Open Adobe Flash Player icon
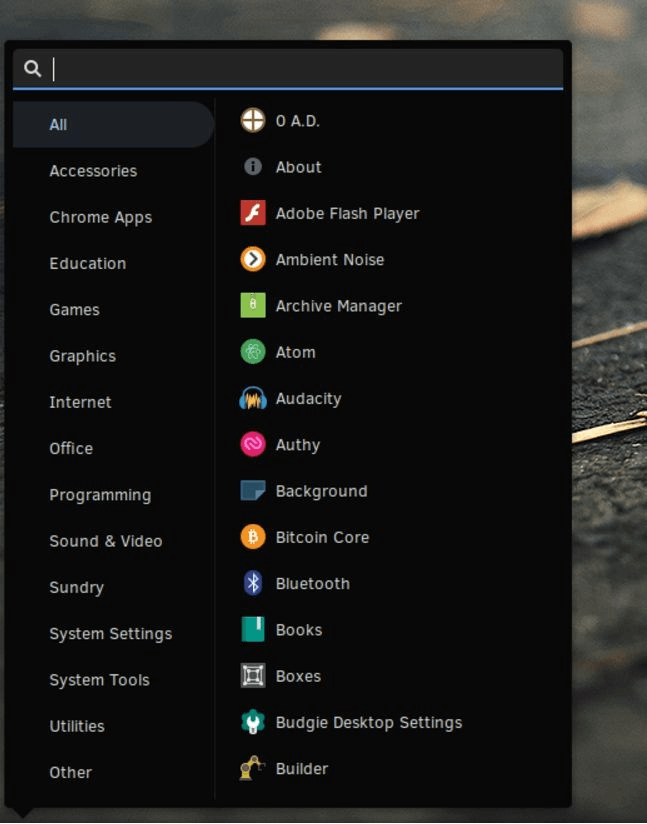This screenshot has height=824, width=647. [x=253, y=213]
